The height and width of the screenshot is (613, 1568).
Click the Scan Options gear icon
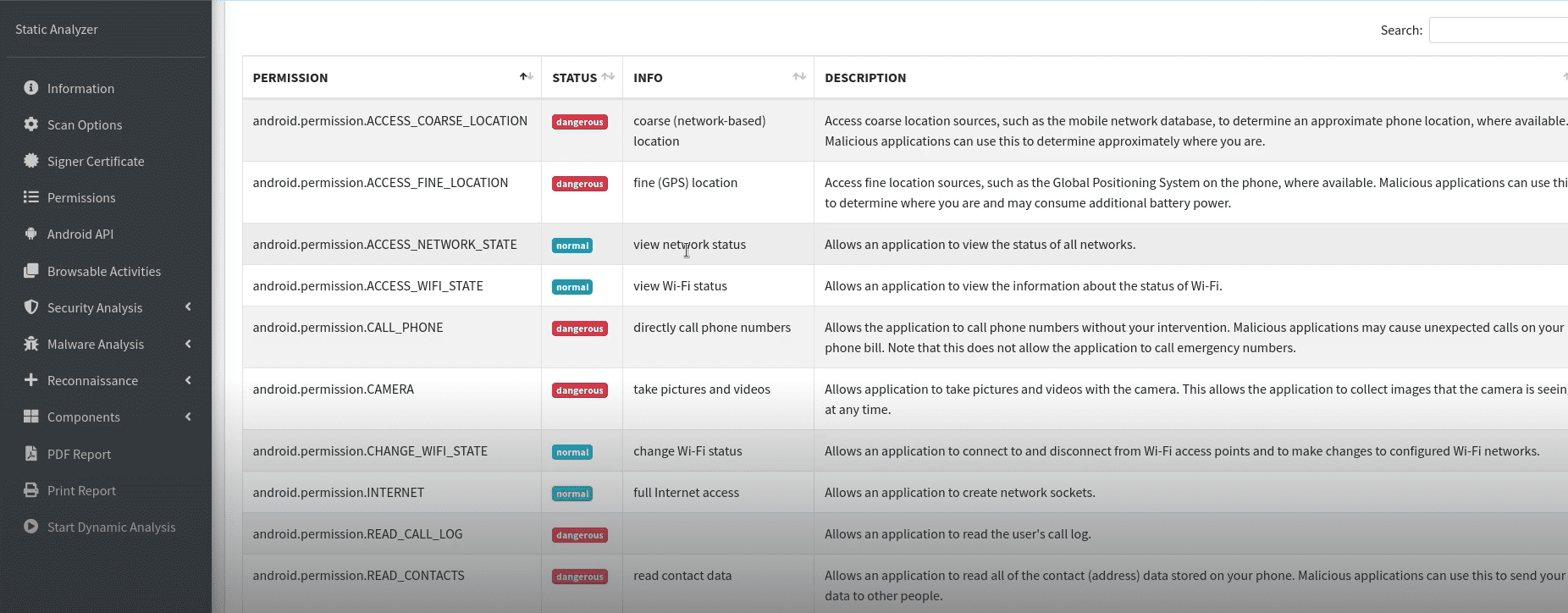[x=31, y=124]
